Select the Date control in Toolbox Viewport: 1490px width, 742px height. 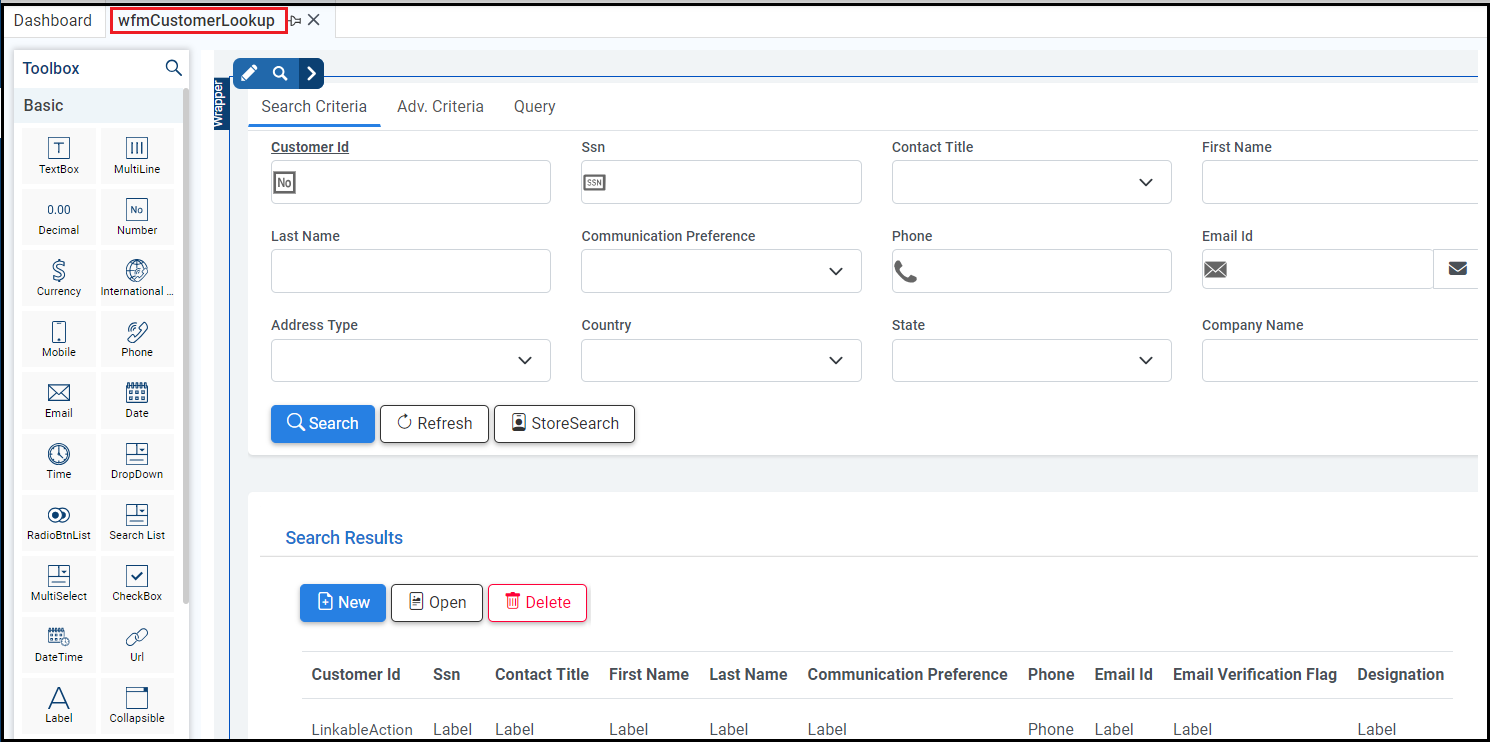(137, 400)
